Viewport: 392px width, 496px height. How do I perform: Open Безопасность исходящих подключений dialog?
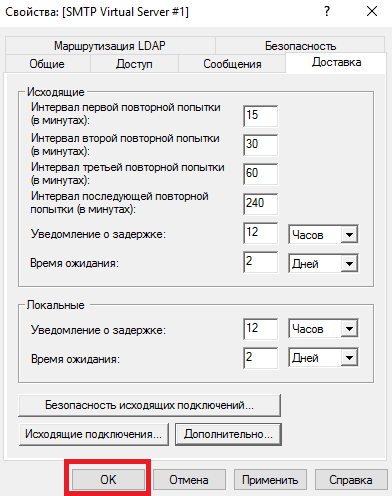pos(149,405)
